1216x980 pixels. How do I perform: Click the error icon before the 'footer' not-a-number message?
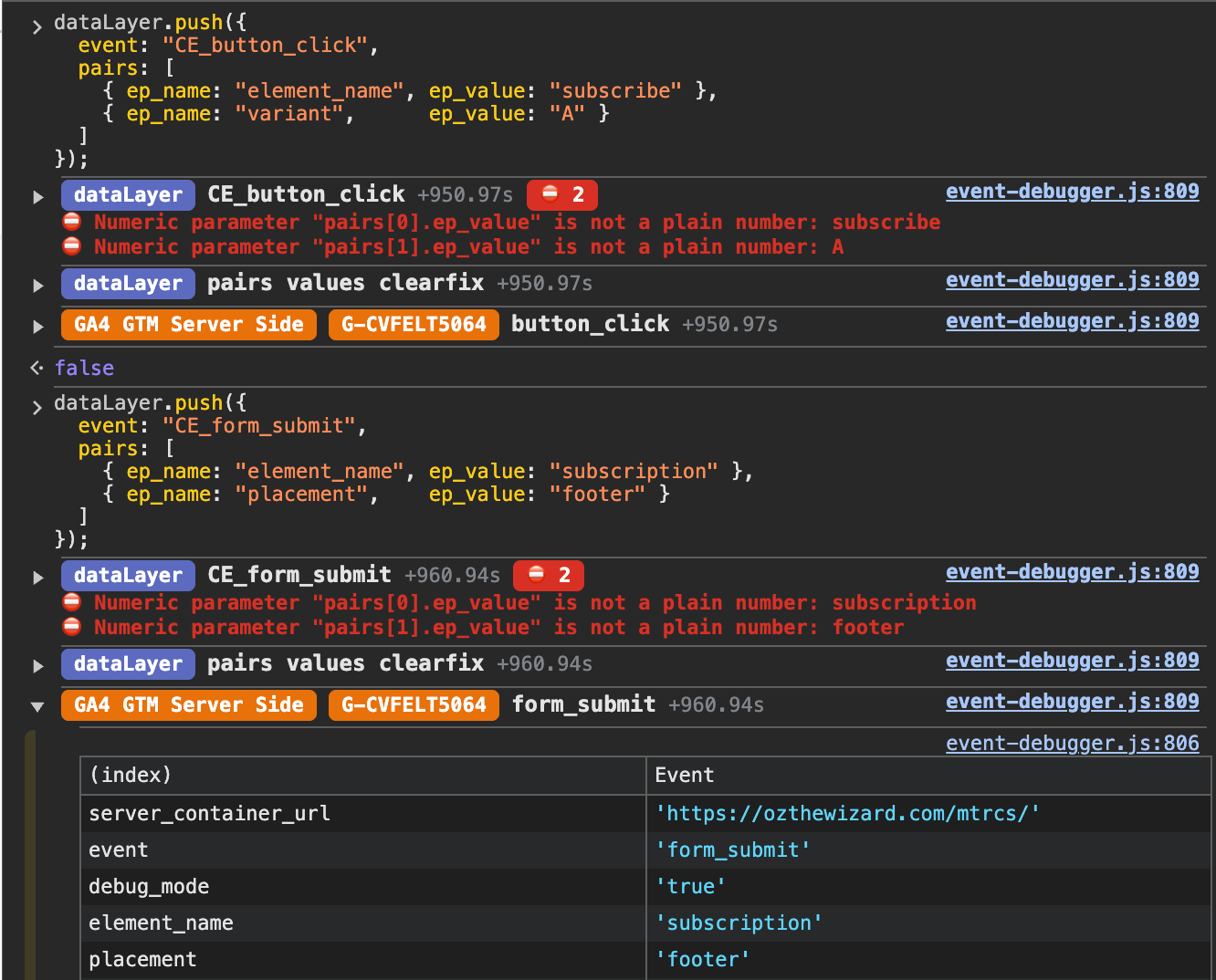pyautogui.click(x=72, y=627)
